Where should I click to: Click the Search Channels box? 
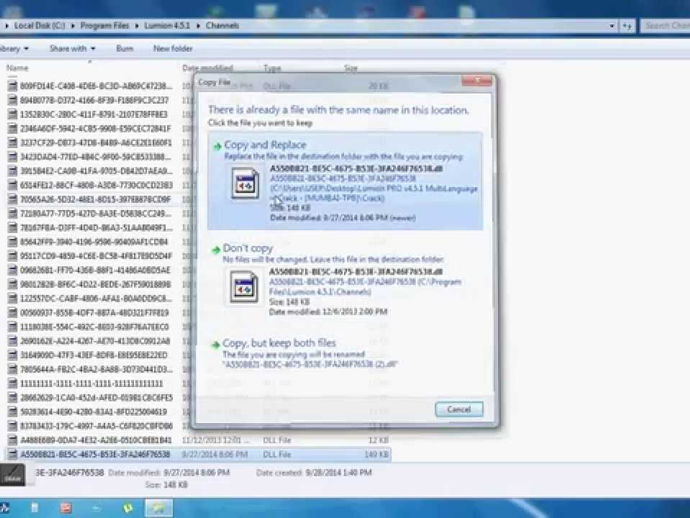pos(665,26)
